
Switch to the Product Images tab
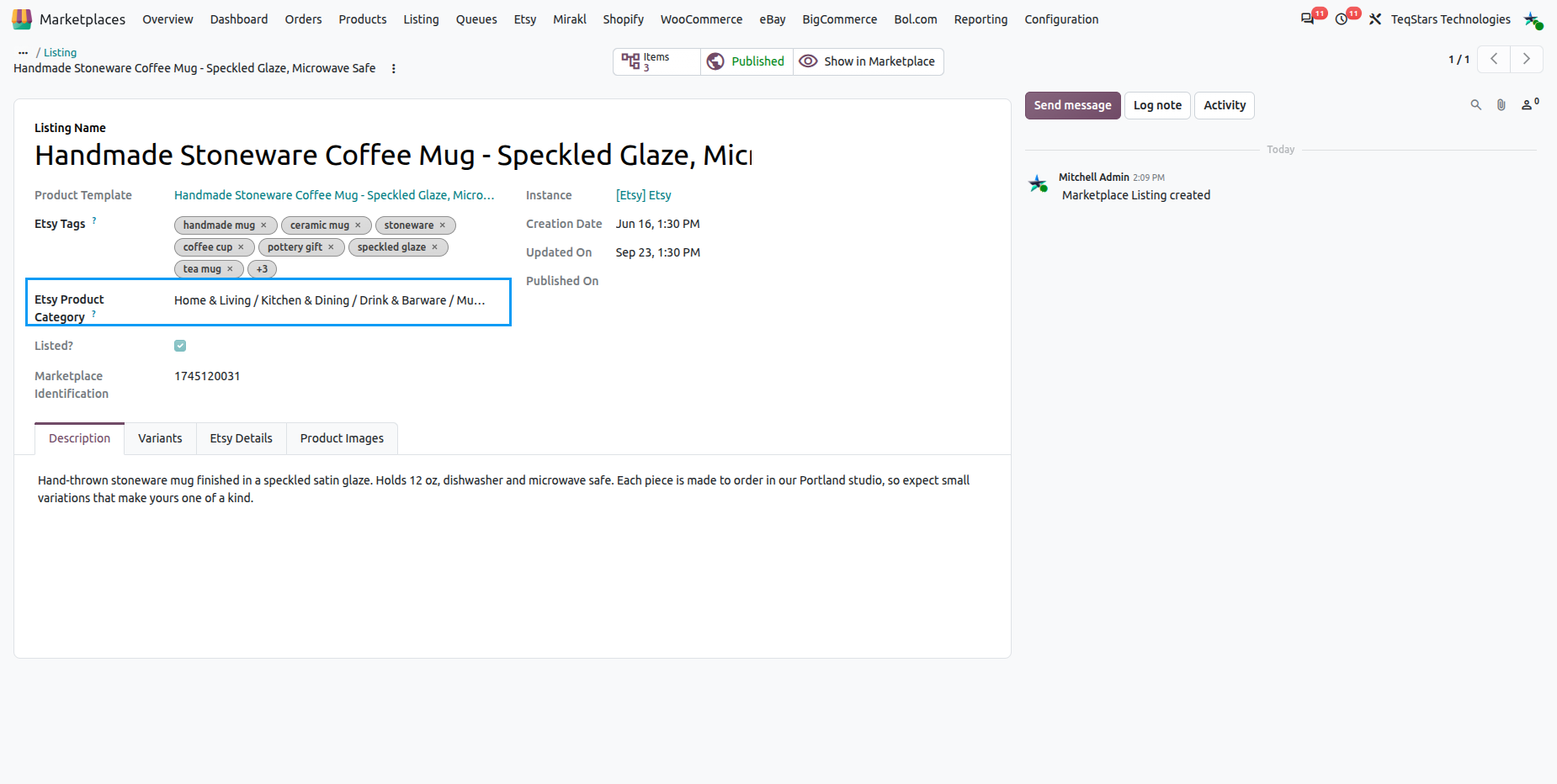coord(342,438)
